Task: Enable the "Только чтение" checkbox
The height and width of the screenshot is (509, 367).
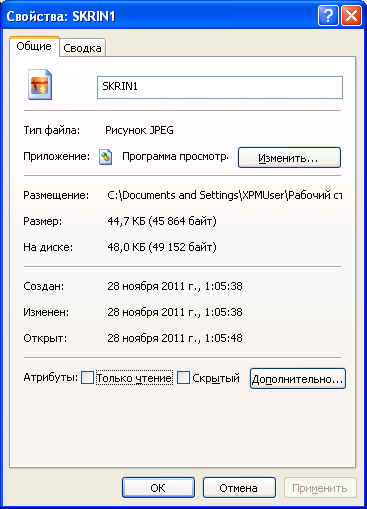Action: click(87, 378)
